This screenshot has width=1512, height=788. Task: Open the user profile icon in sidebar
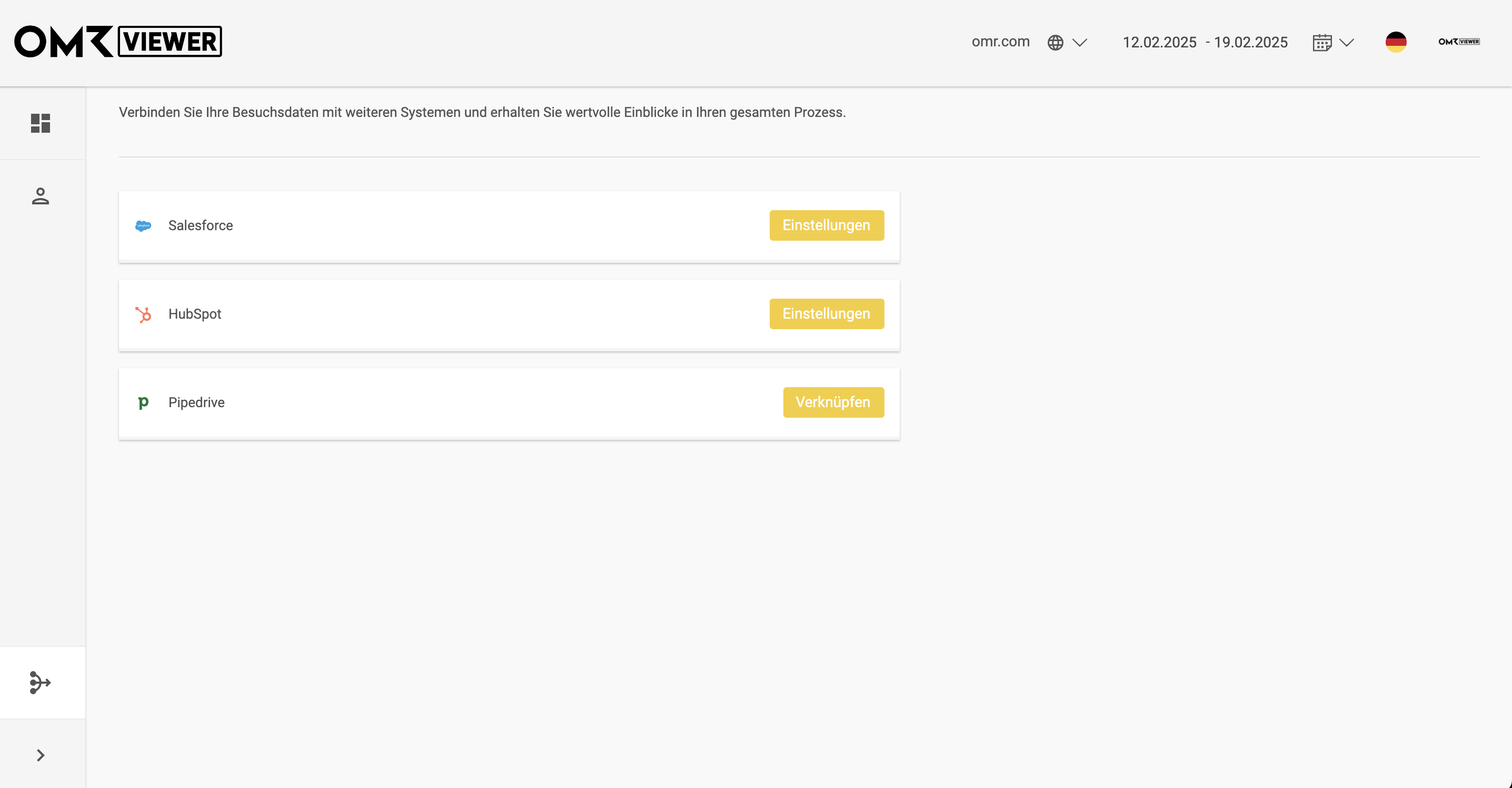41,195
